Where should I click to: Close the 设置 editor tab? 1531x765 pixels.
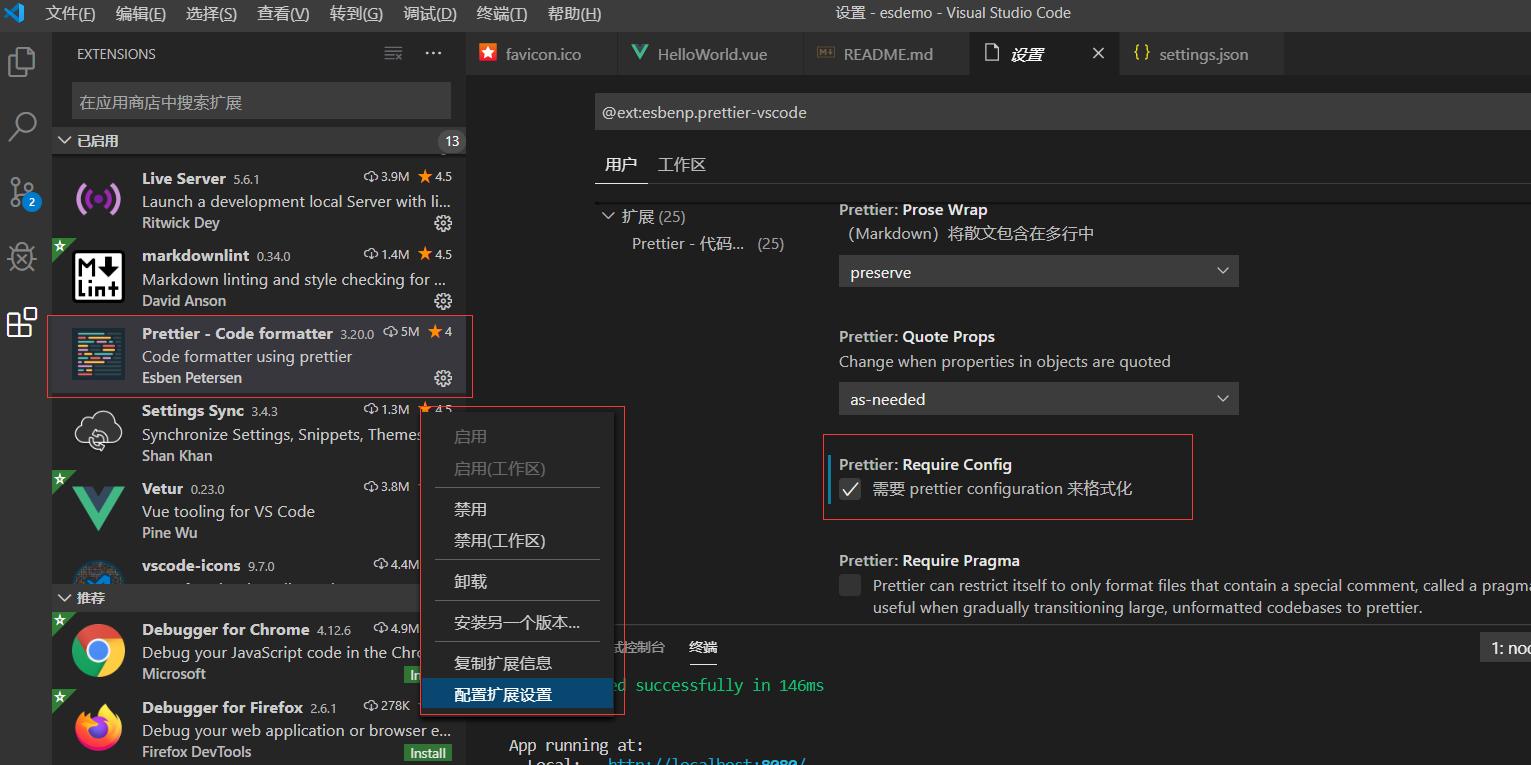coord(1098,54)
